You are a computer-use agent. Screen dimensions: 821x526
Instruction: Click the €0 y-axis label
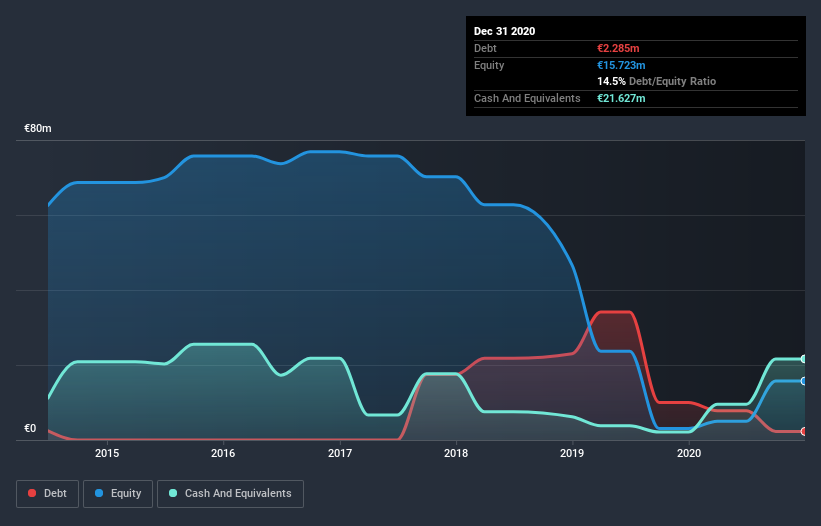tap(30, 429)
